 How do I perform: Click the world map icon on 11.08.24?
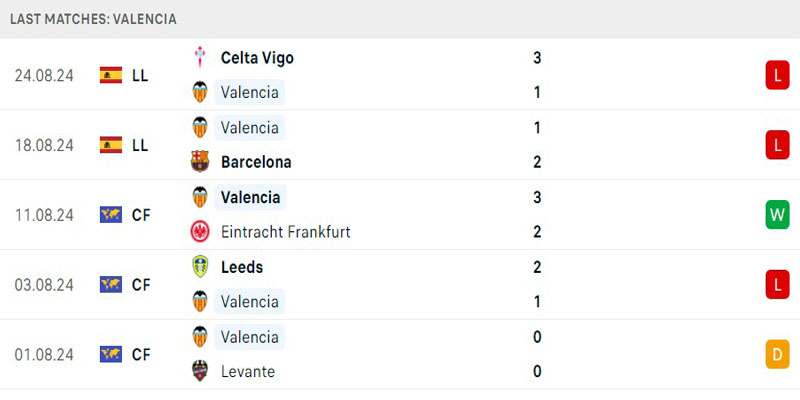(x=111, y=214)
